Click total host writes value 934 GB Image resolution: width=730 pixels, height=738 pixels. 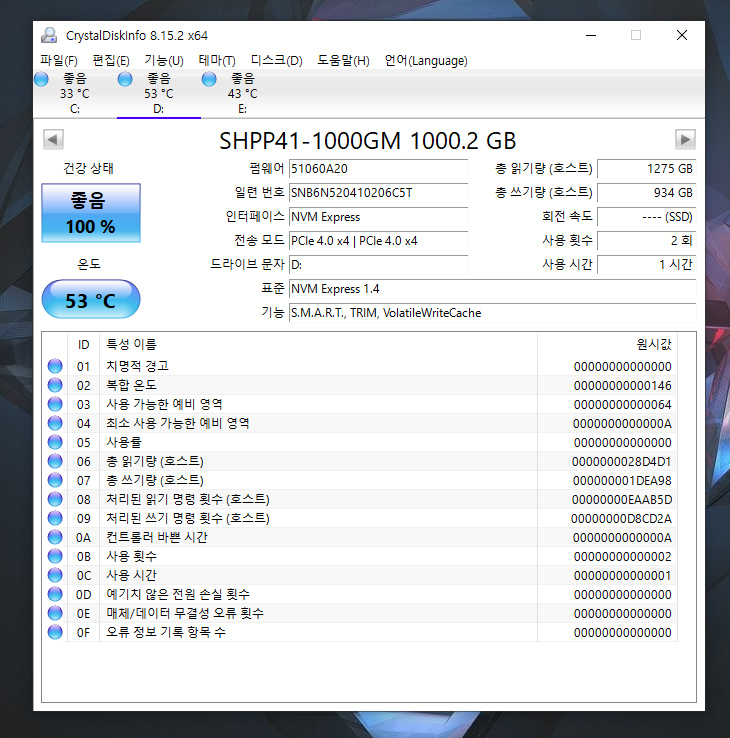pyautogui.click(x=647, y=193)
